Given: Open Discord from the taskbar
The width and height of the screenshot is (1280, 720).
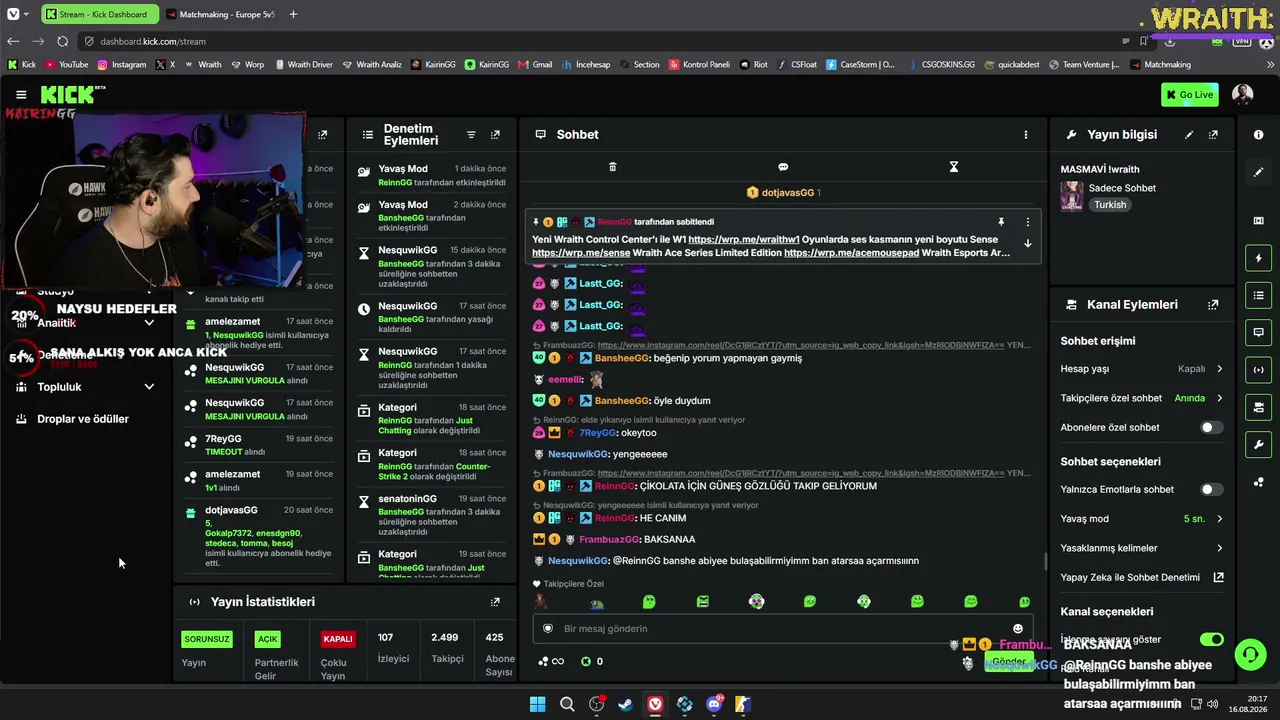Looking at the screenshot, I should coord(714,704).
